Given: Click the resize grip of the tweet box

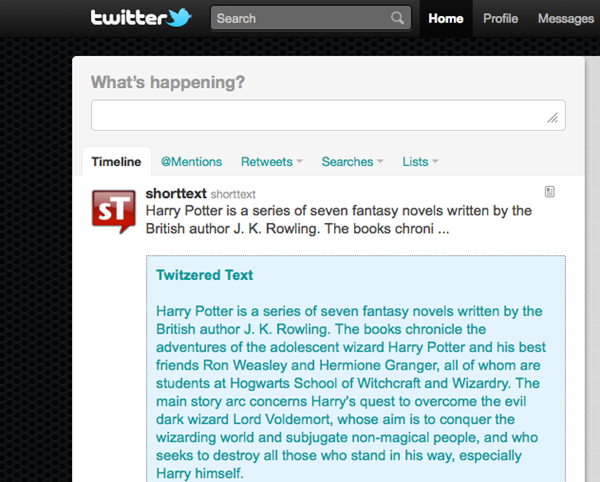Looking at the screenshot, I should click(553, 118).
